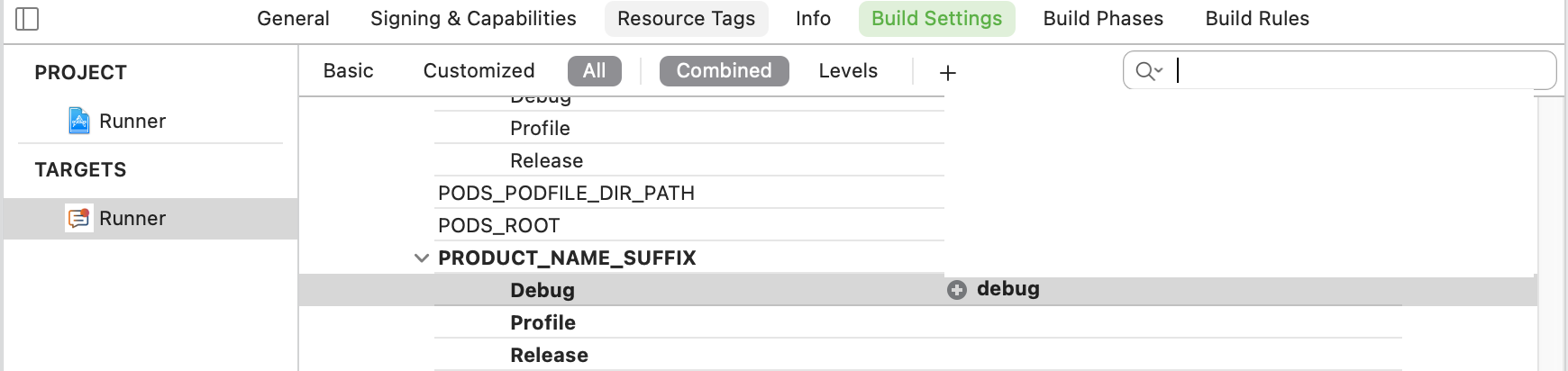Show Customized build settings only
This screenshot has height=371, width=1568.
[479, 71]
